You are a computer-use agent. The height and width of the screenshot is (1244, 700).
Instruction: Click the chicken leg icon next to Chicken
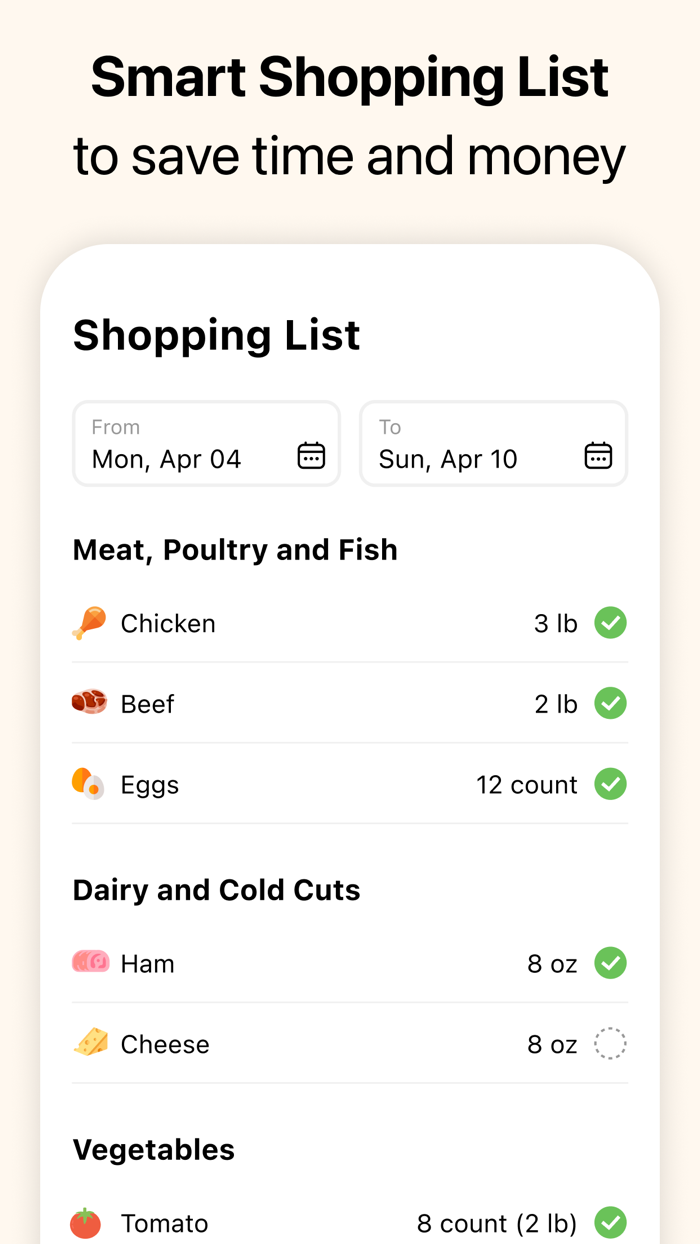[88, 623]
